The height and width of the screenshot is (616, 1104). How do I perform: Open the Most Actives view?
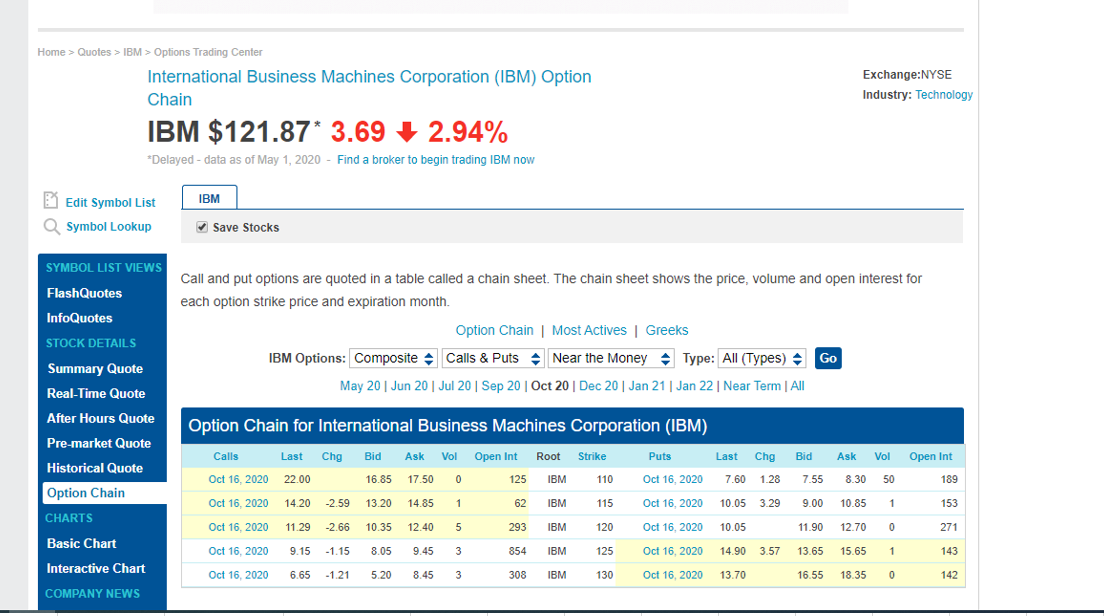click(589, 330)
